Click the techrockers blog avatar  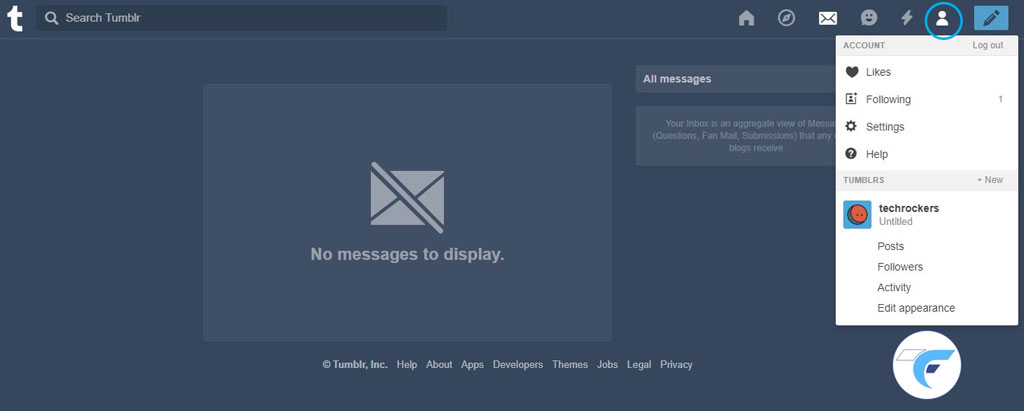[x=857, y=214]
